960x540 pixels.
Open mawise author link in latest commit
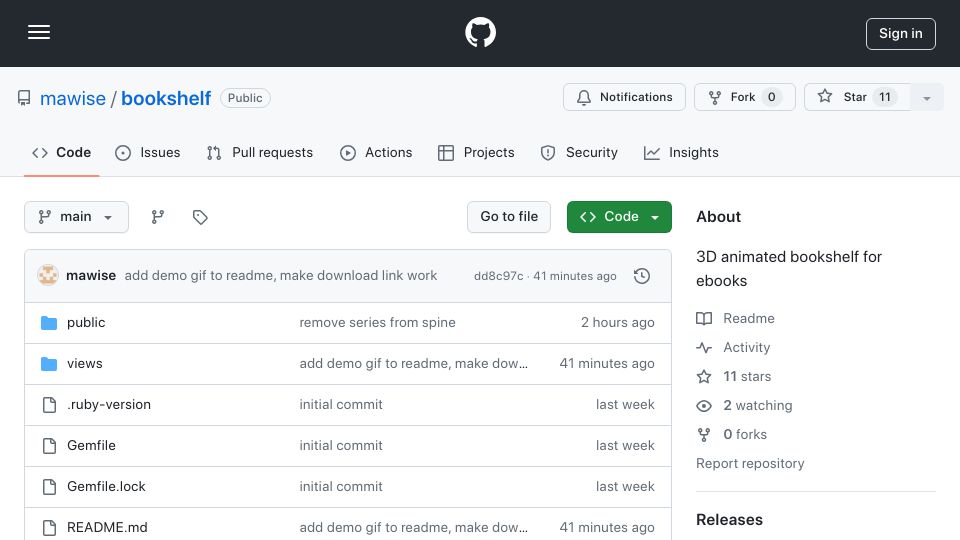pyautogui.click(x=91, y=276)
